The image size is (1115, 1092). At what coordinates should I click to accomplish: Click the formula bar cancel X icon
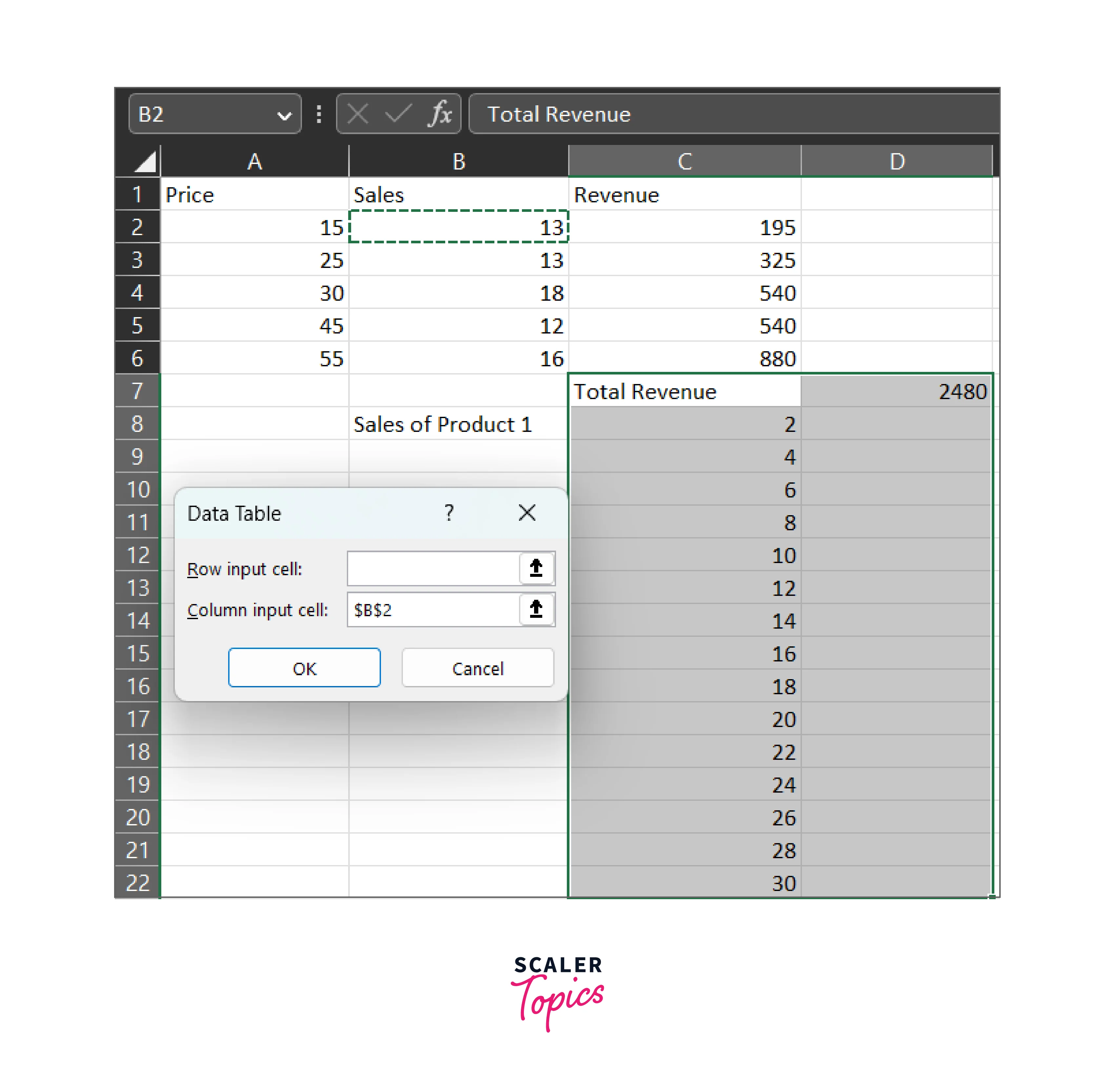pos(358,113)
